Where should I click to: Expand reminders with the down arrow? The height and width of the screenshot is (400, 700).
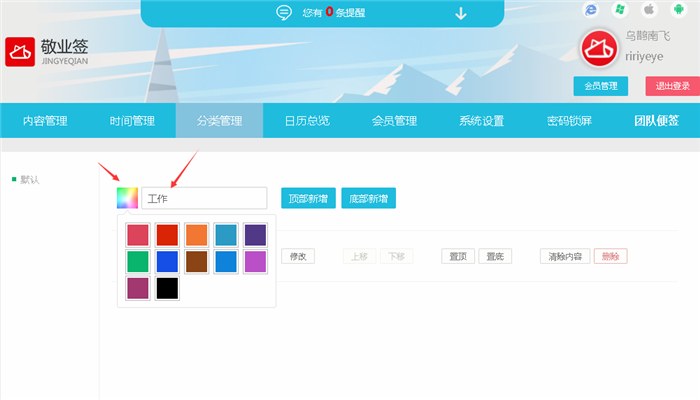(461, 13)
